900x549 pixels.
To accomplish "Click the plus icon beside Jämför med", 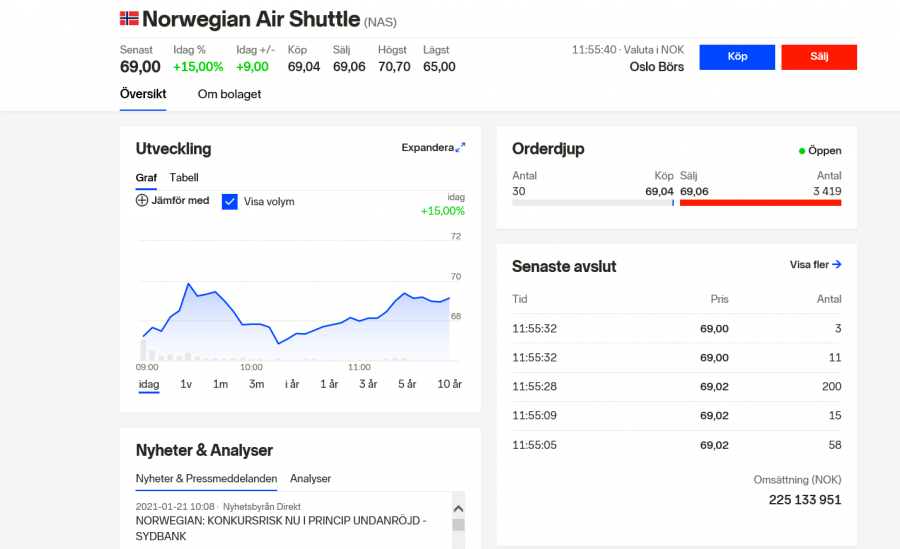I will point(142,200).
